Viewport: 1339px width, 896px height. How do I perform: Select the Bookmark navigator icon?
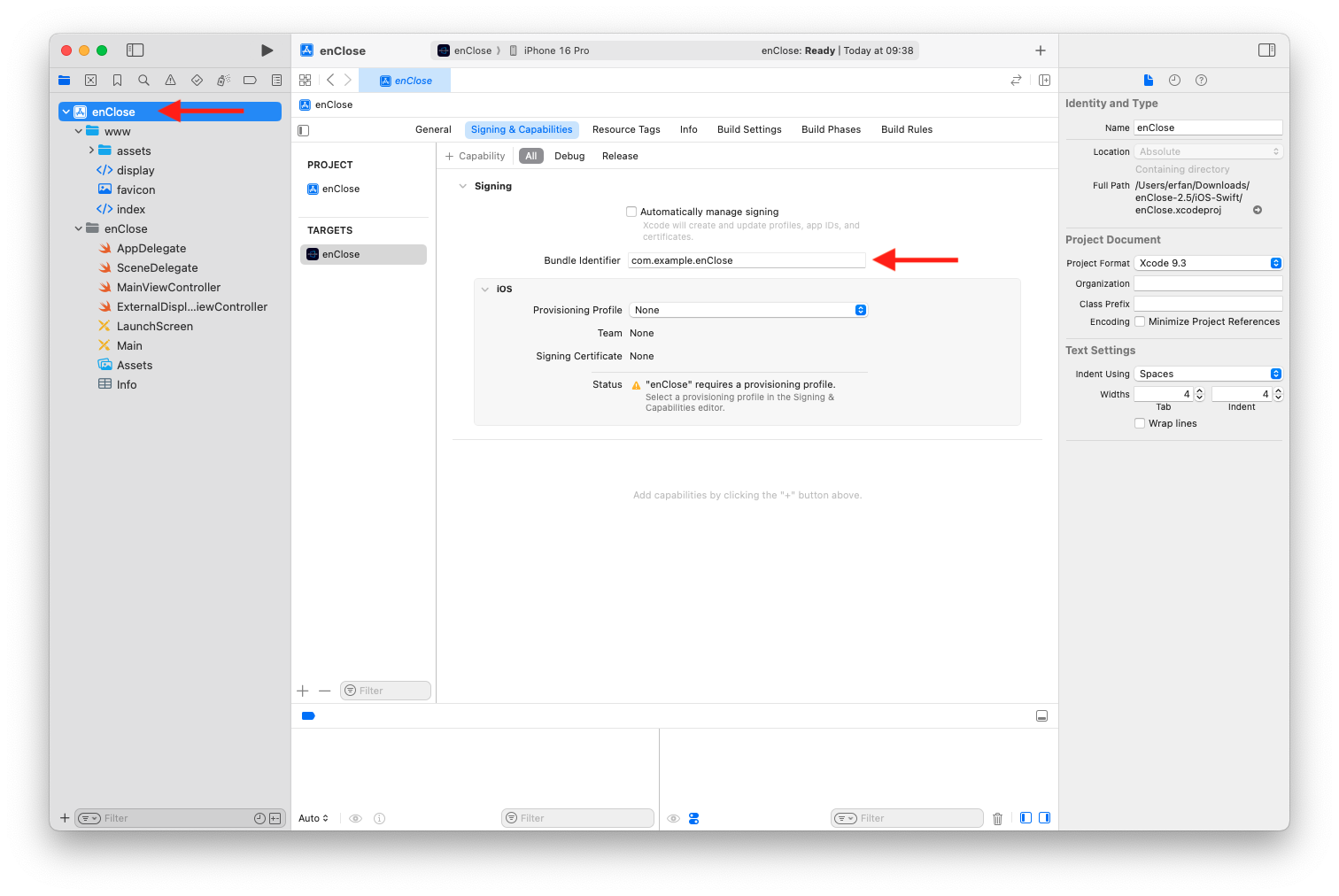[117, 80]
